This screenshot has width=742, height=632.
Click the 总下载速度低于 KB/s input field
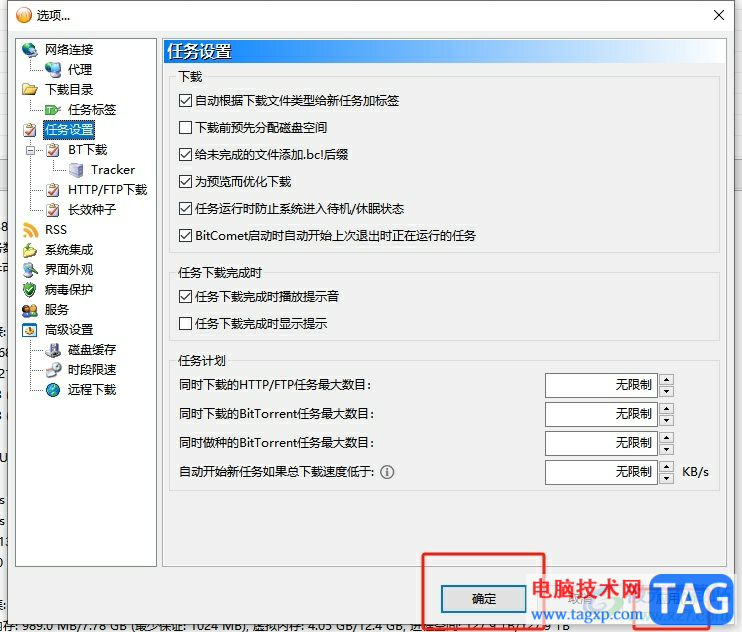[x=601, y=472]
